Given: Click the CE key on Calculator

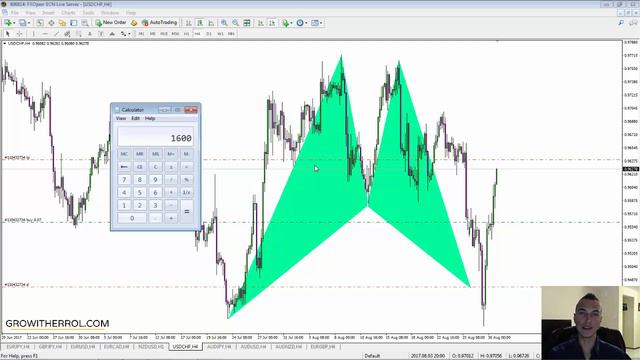Looking at the screenshot, I should (x=140, y=167).
